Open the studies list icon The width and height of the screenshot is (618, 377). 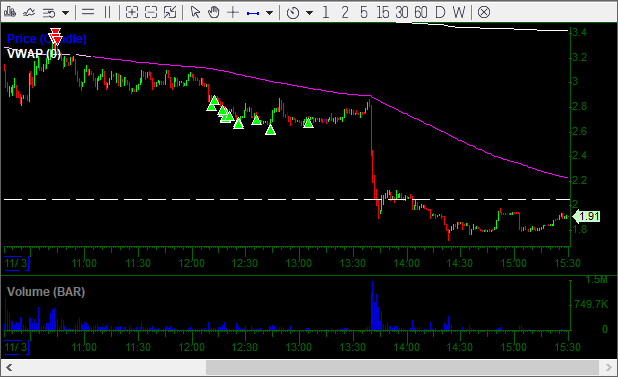click(49, 13)
